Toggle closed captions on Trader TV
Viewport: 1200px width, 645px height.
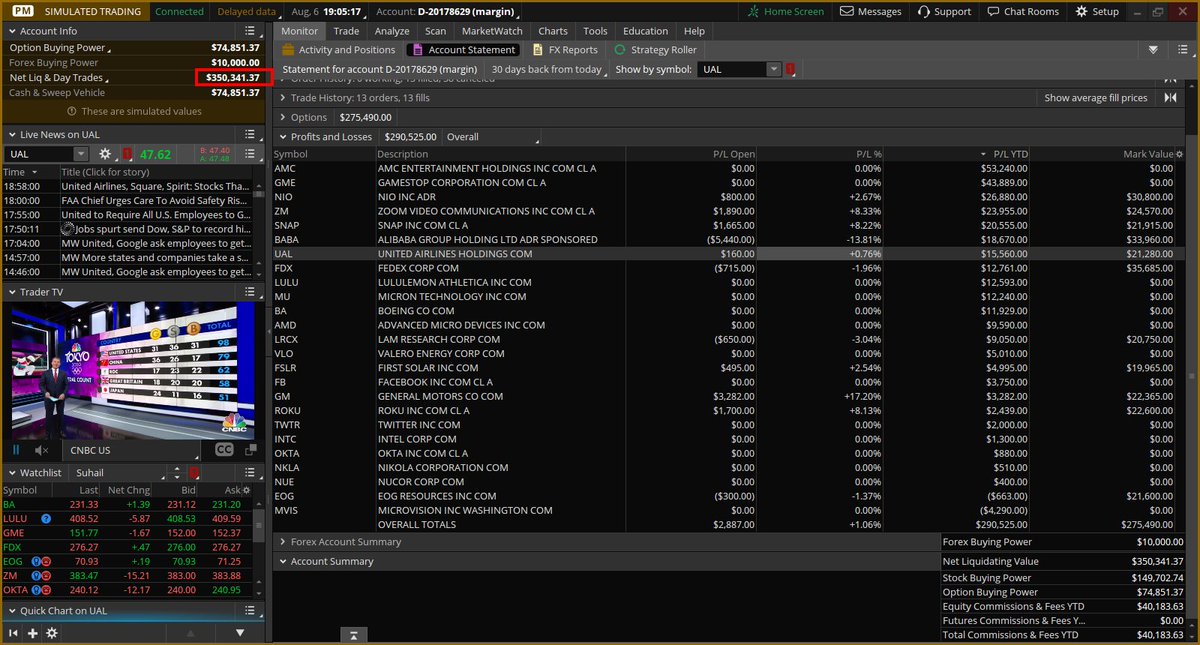(224, 450)
